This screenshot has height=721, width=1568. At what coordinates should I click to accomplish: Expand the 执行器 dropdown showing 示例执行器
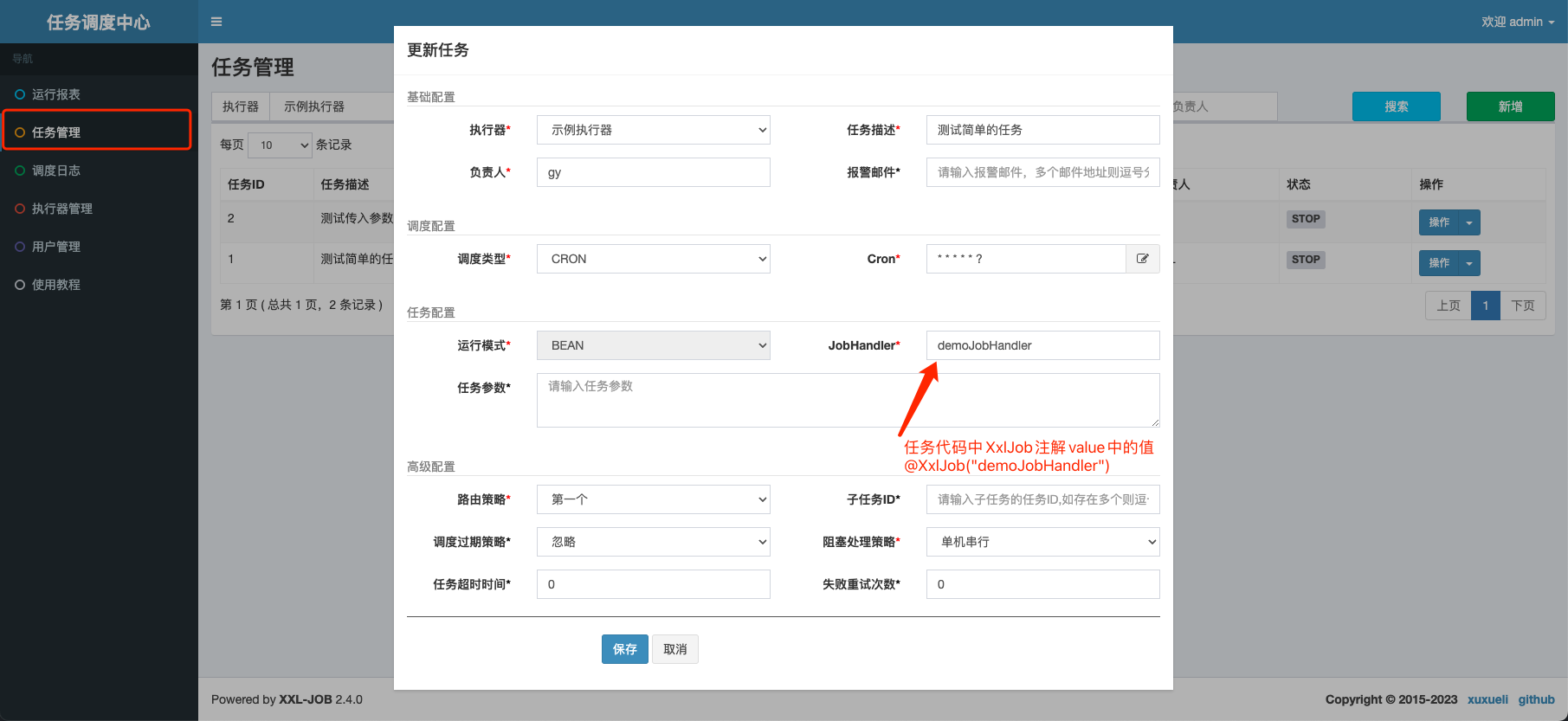[653, 130]
